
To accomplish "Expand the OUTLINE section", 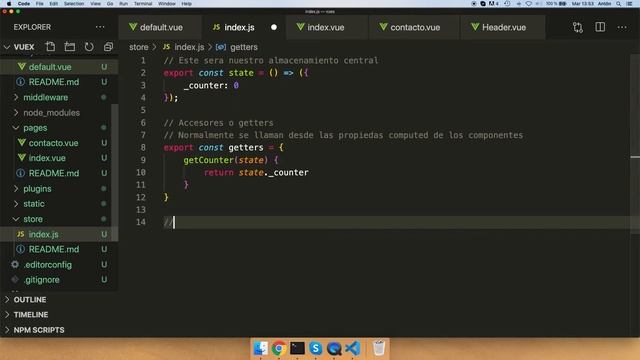I will (59, 300).
